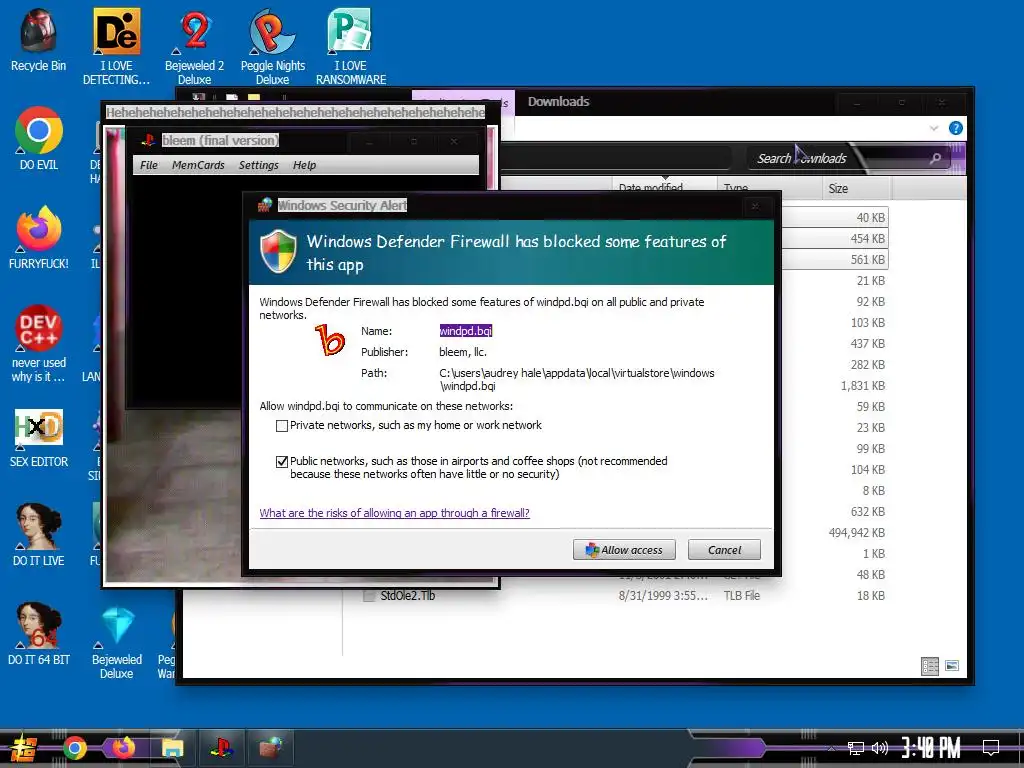
Task: Switch to bleem PlayStation taskbar icon
Action: tap(222, 748)
